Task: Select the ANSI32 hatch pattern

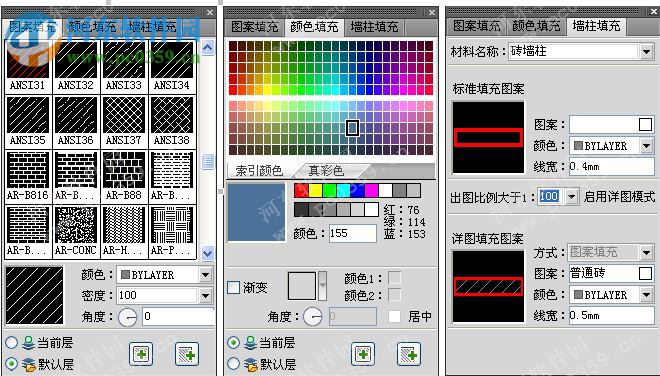Action: [76, 66]
